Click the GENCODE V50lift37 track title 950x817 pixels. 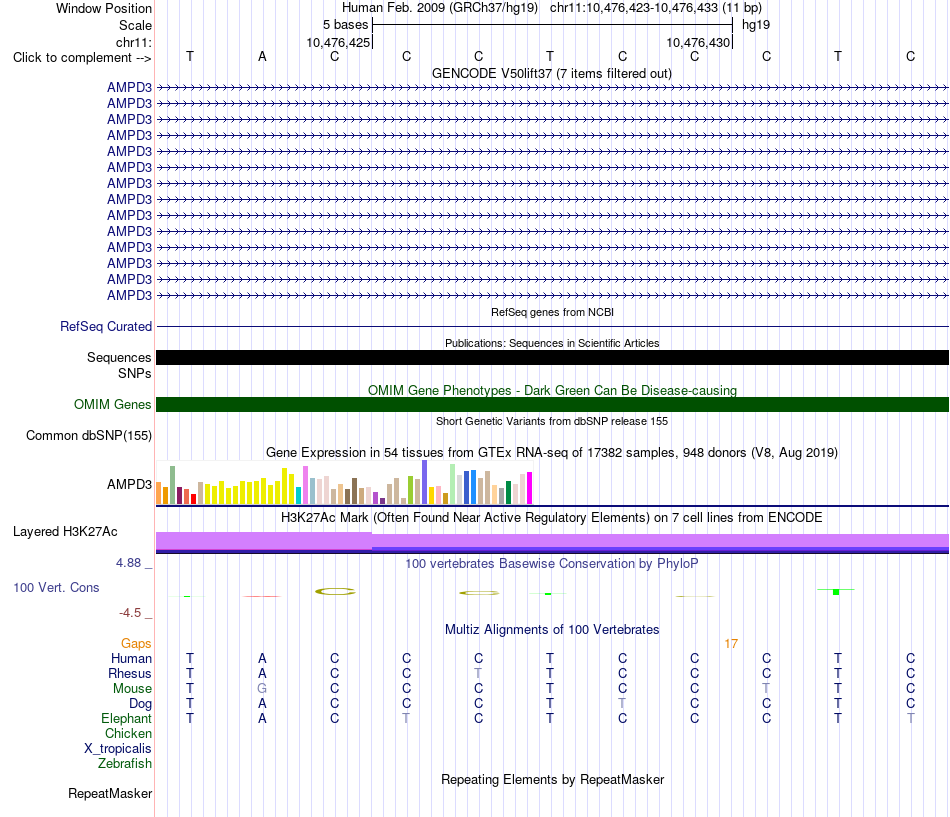coord(552,73)
